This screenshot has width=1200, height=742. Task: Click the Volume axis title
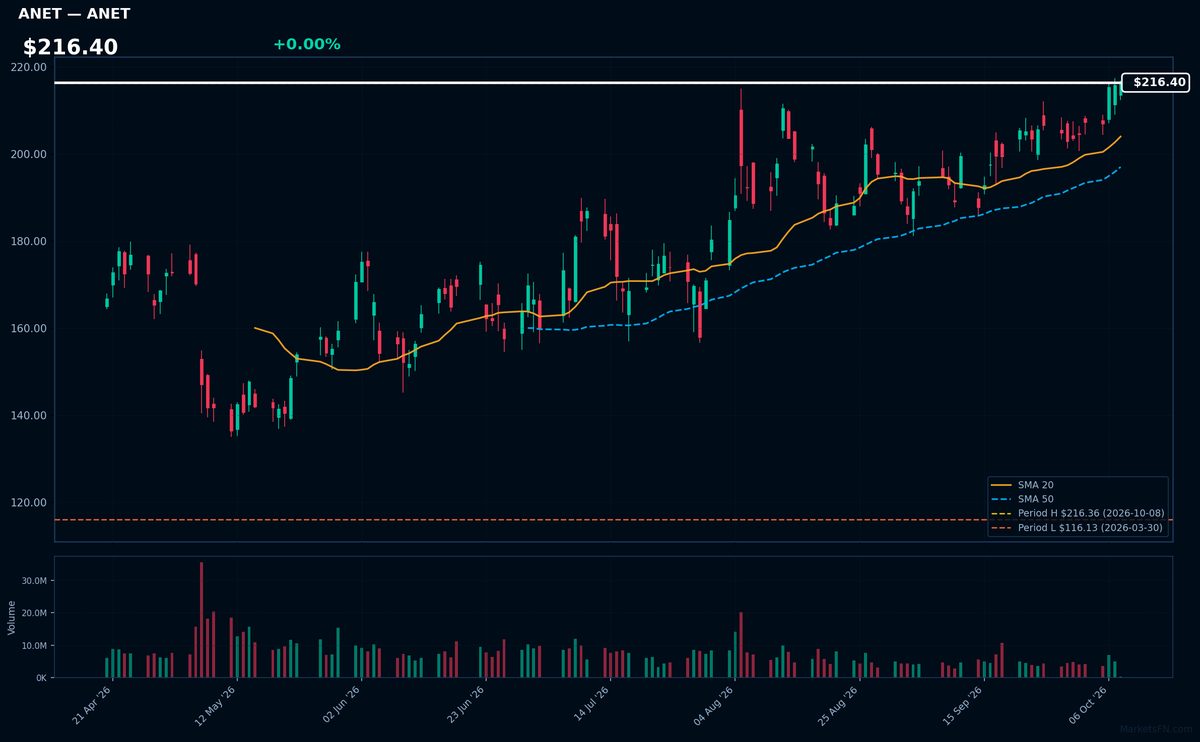[11, 617]
